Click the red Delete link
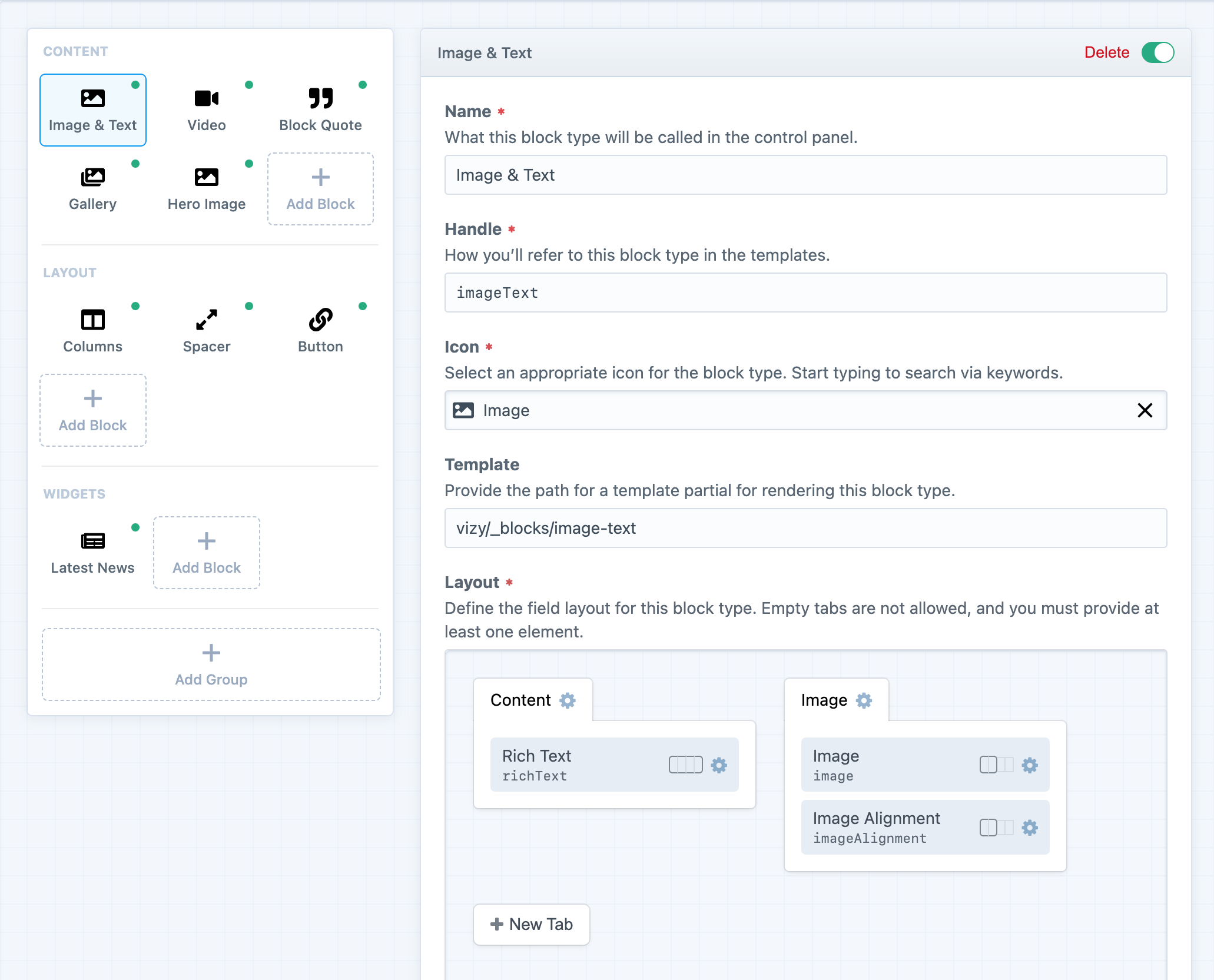Image resolution: width=1214 pixels, height=980 pixels. [x=1107, y=52]
